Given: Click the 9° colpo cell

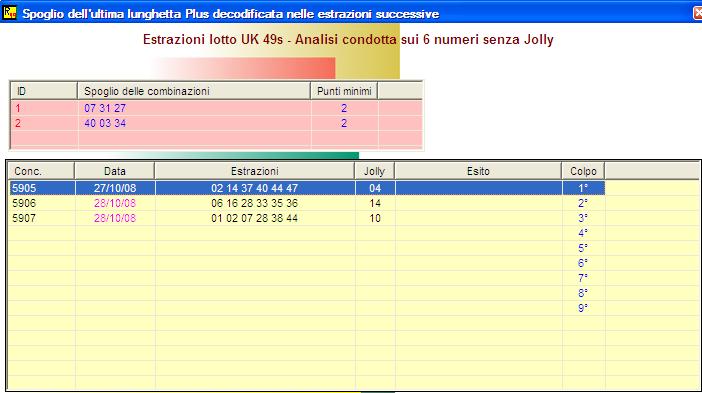Looking at the screenshot, I should coord(583,308).
